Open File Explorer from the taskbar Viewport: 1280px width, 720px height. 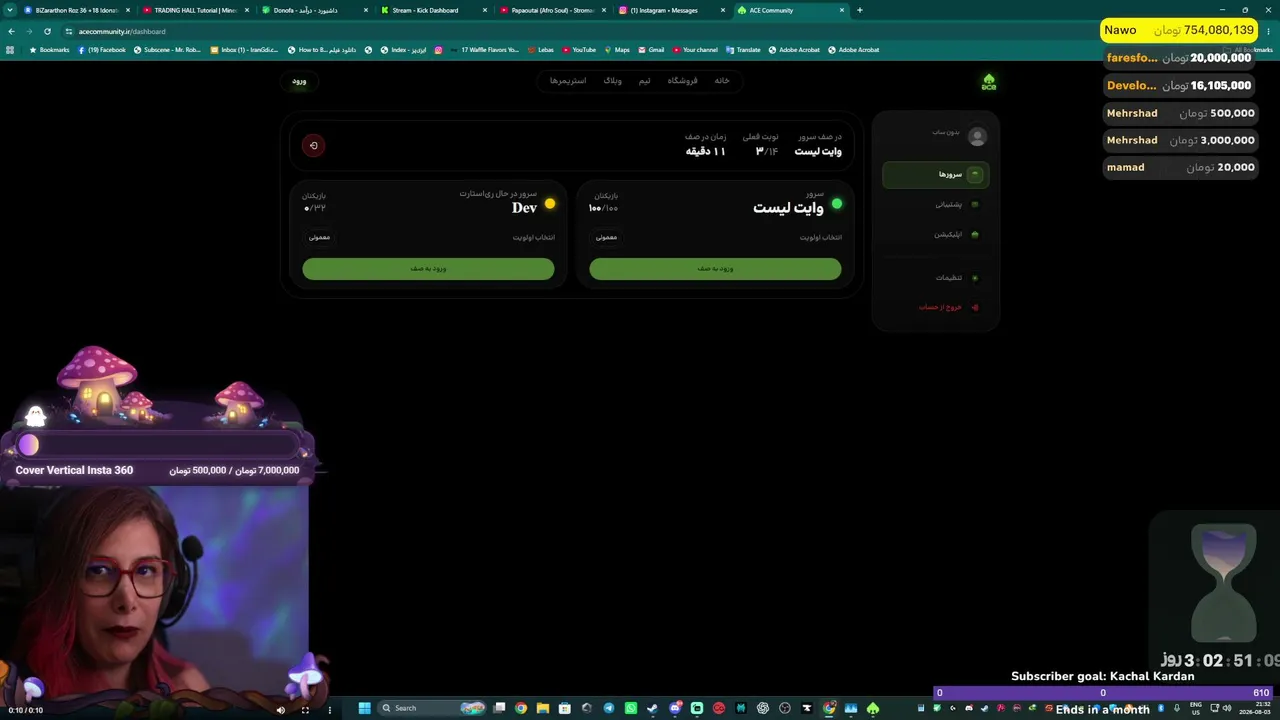[x=543, y=708]
